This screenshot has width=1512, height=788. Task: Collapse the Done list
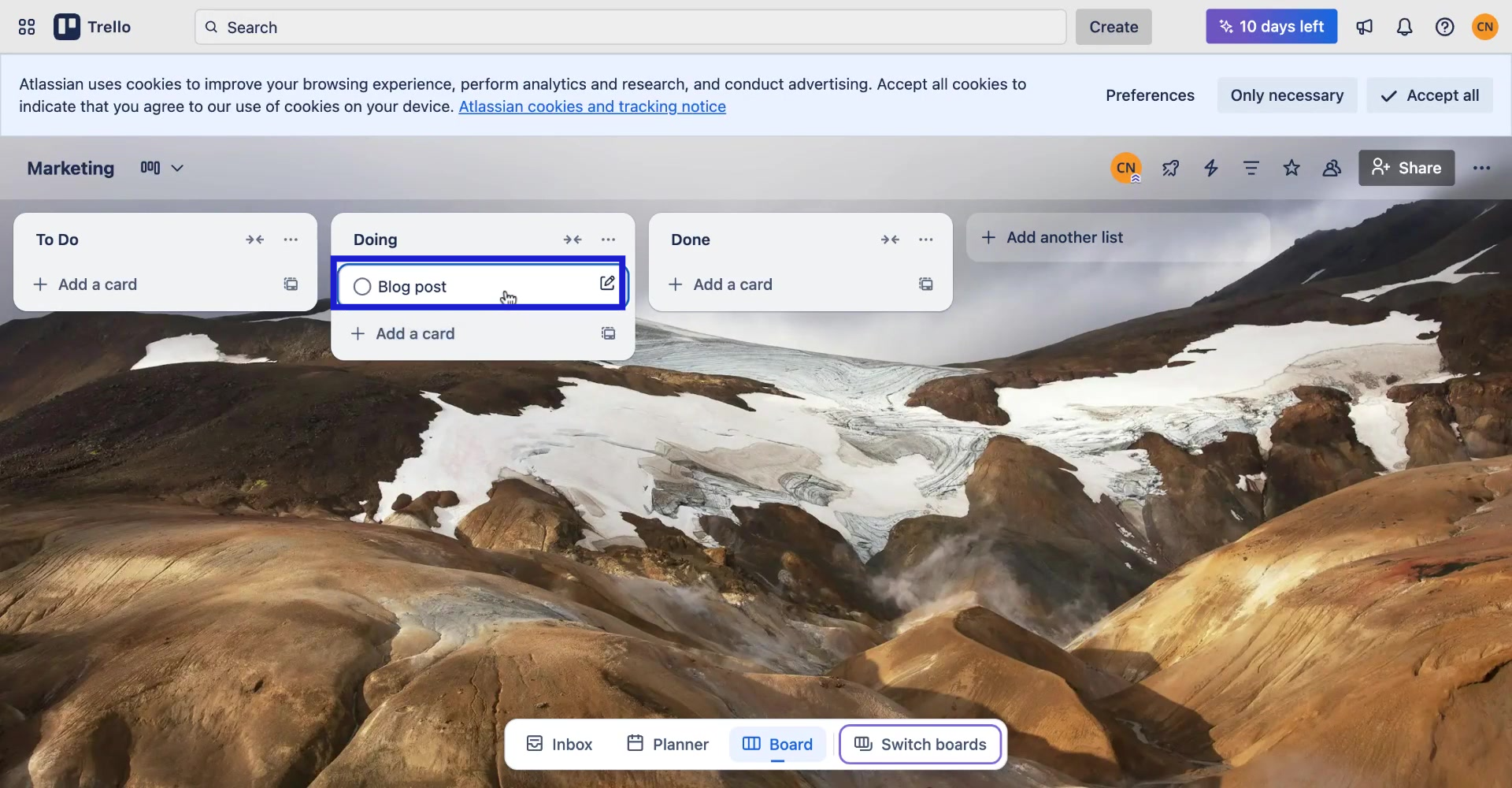point(890,240)
